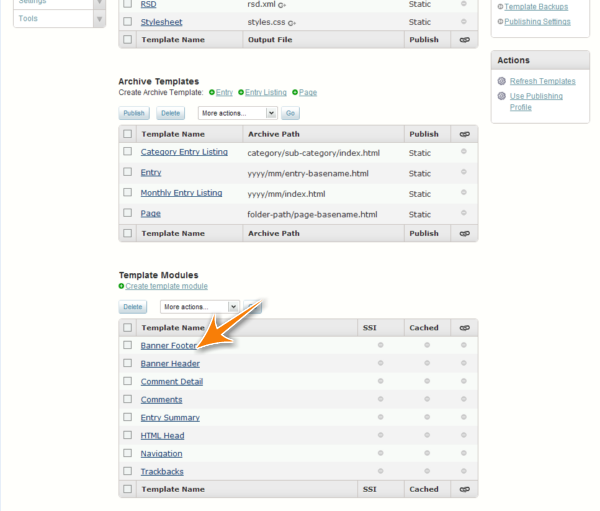The image size is (600, 511).
Task: Open the Category Entry Listing template
Action: pyautogui.click(x=184, y=152)
